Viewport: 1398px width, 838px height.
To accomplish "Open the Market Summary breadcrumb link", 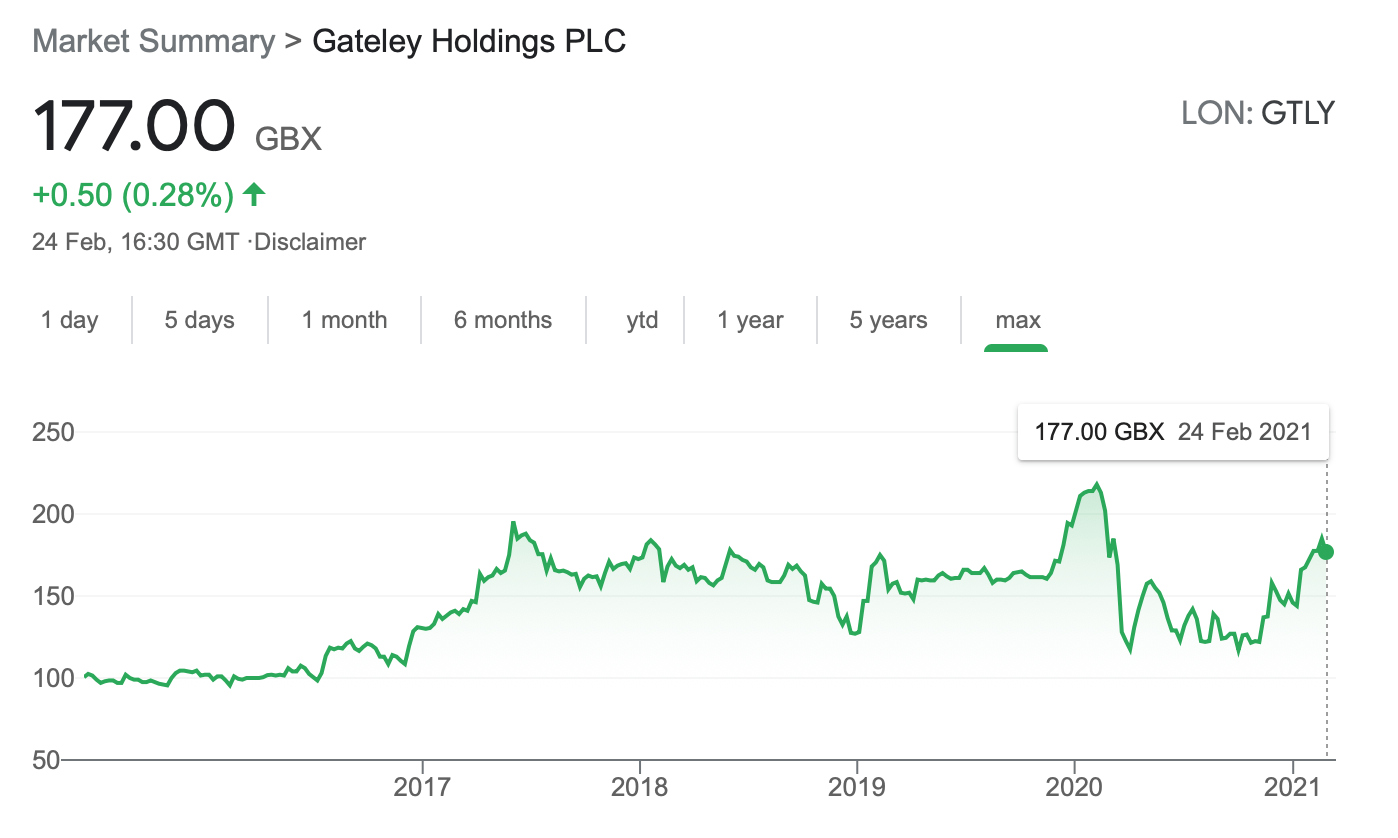I will [154, 41].
